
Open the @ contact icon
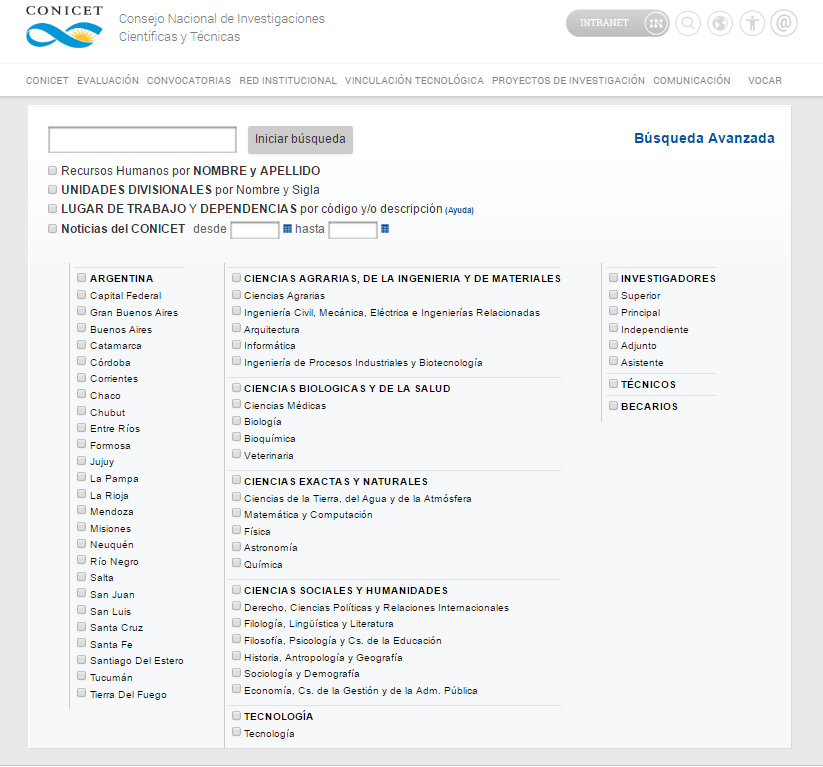pos(784,24)
